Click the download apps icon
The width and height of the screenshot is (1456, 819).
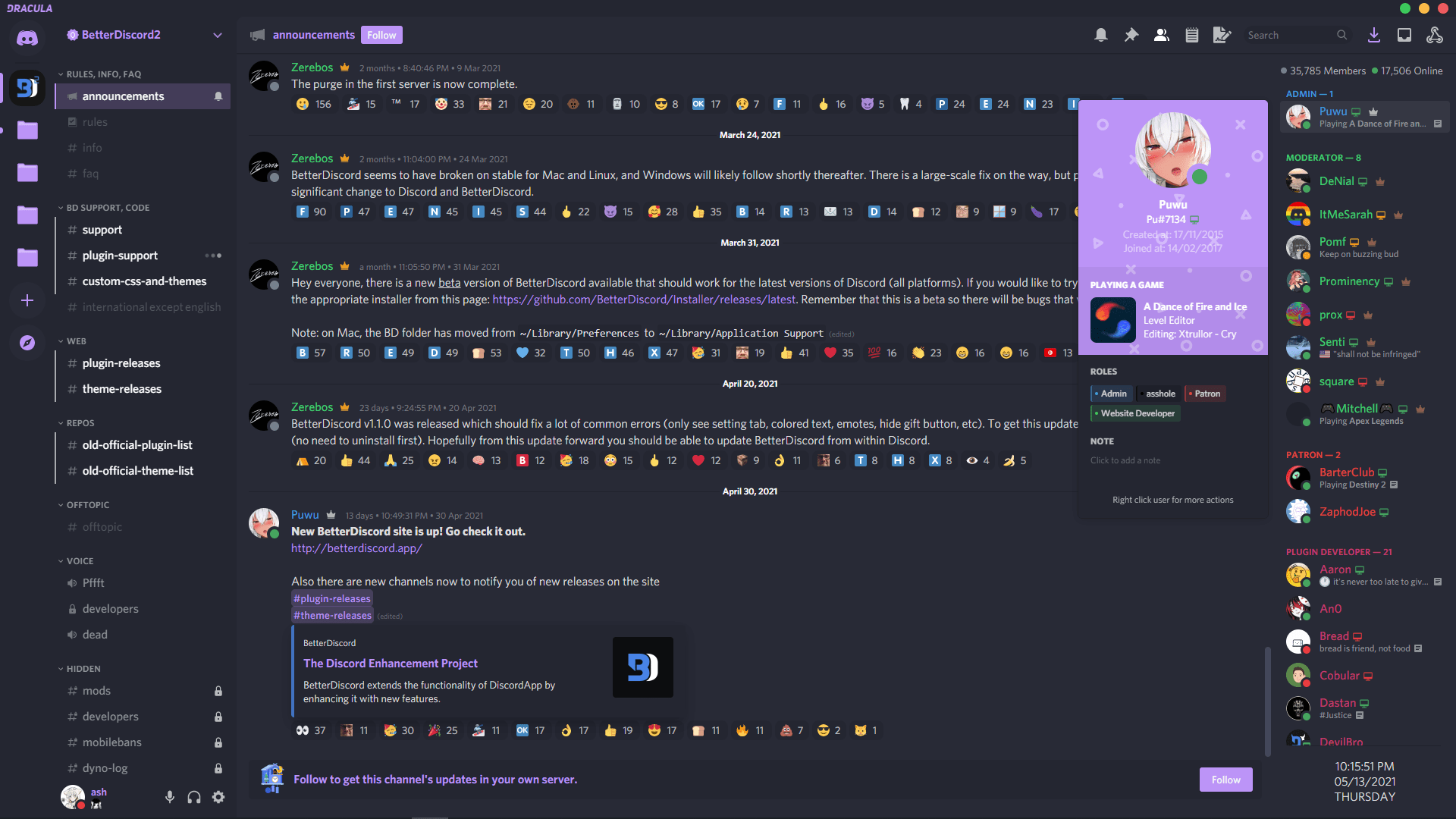[1373, 35]
